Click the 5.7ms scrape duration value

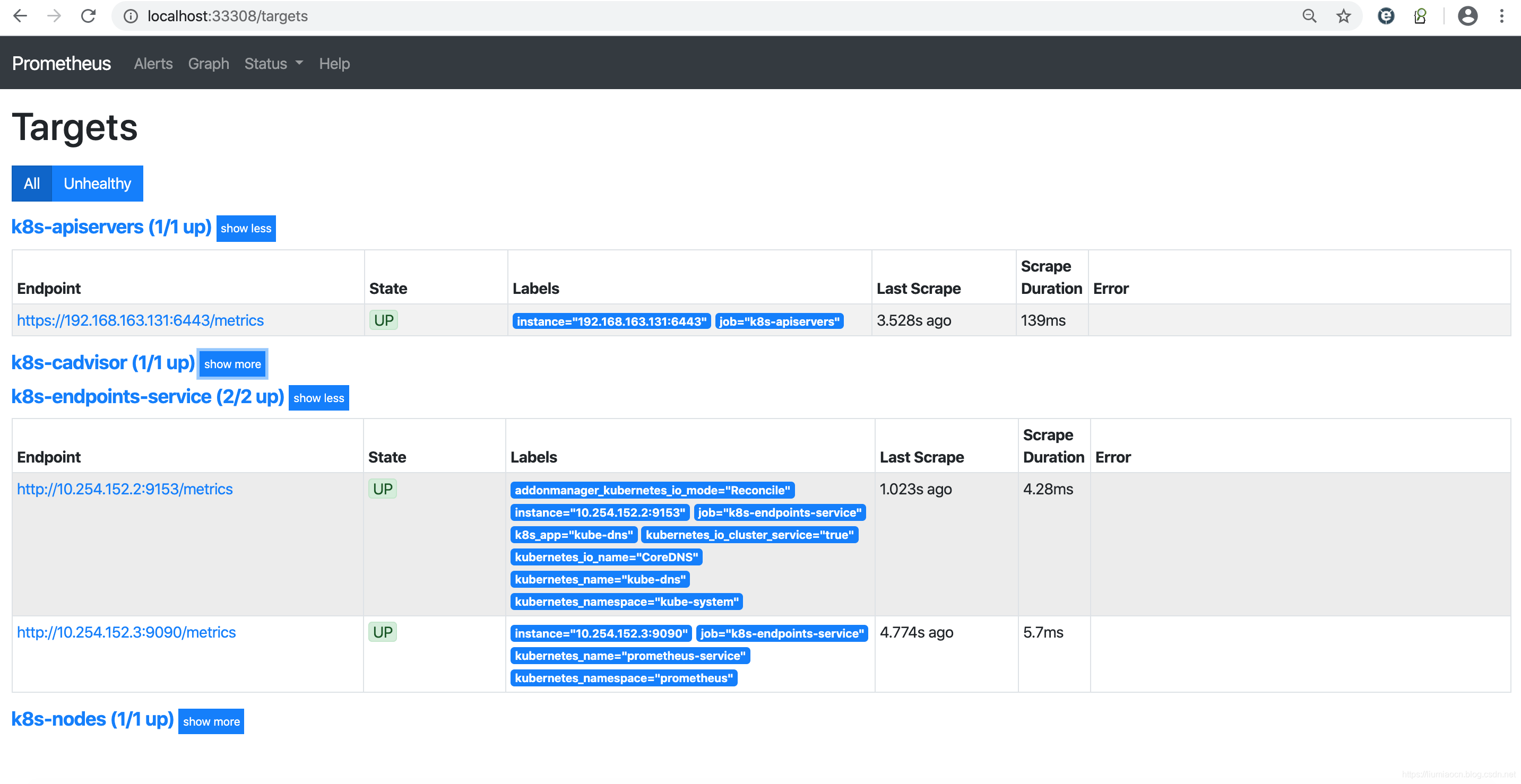1043,633
